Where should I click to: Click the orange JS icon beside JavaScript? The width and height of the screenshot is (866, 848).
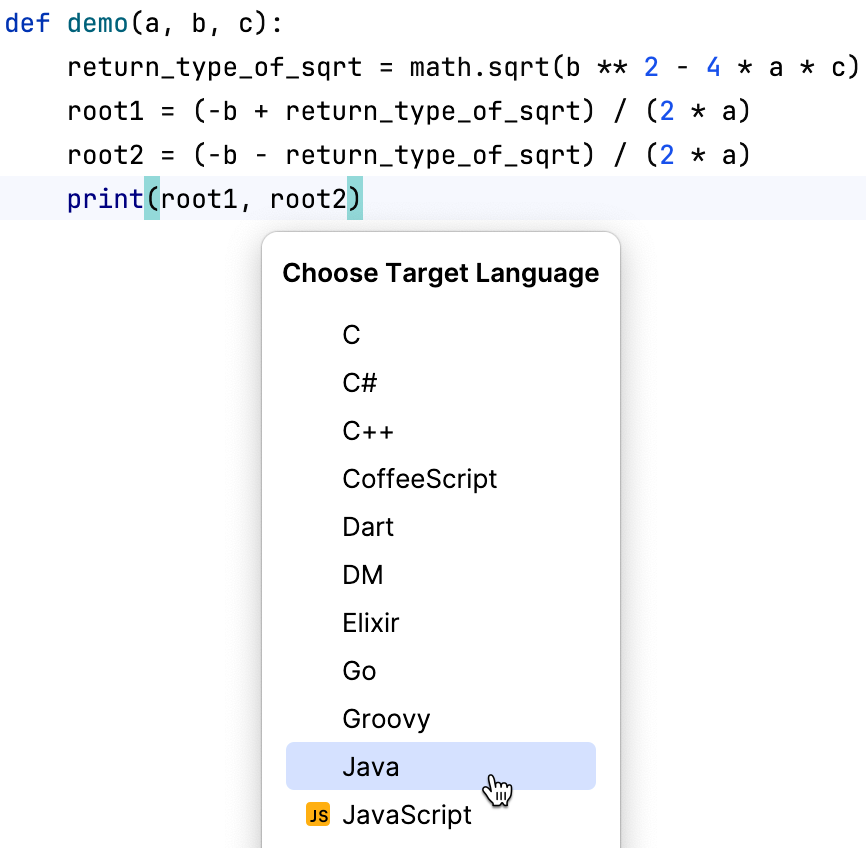[x=317, y=814]
